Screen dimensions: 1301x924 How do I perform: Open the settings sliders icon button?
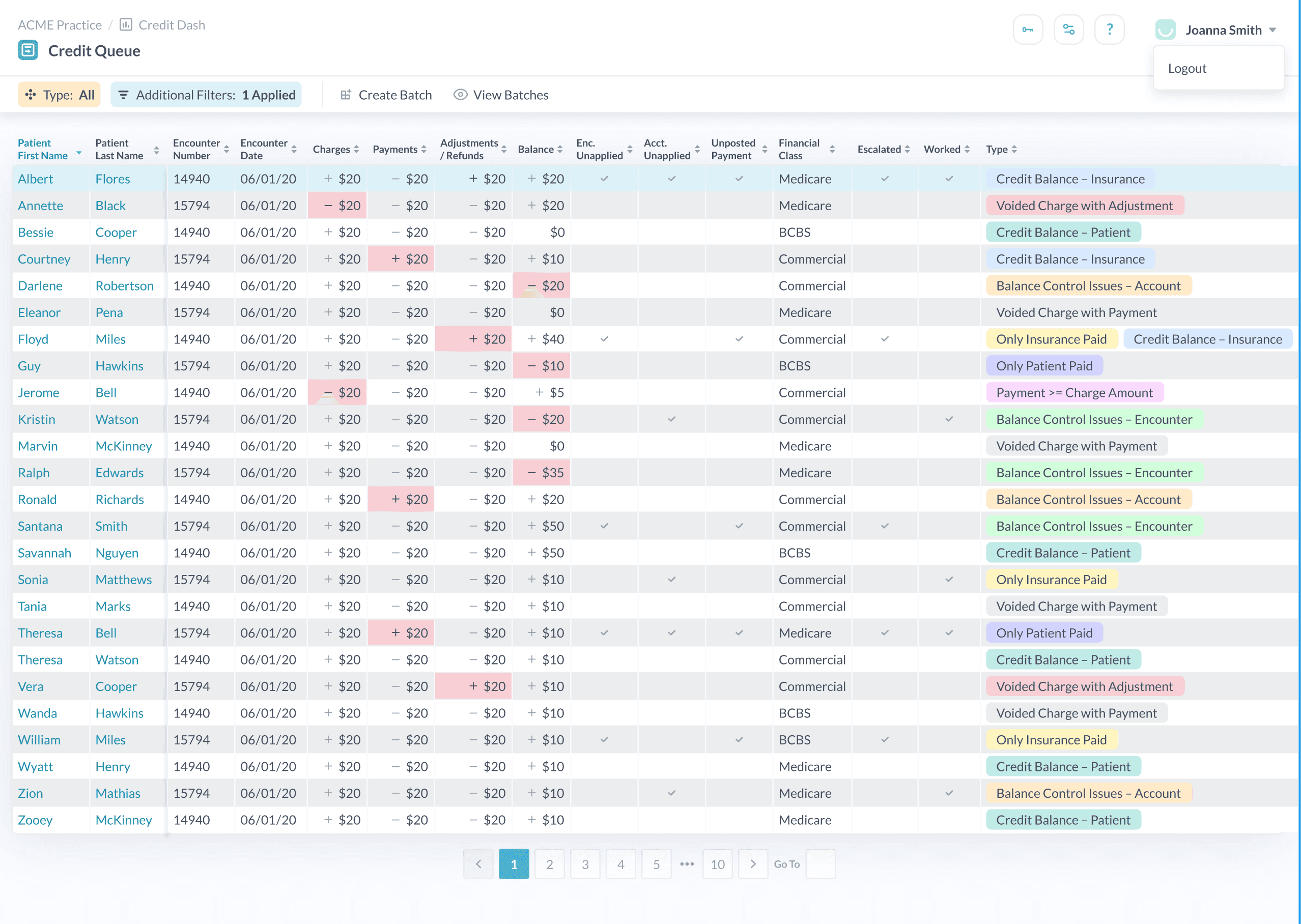[x=1068, y=30]
